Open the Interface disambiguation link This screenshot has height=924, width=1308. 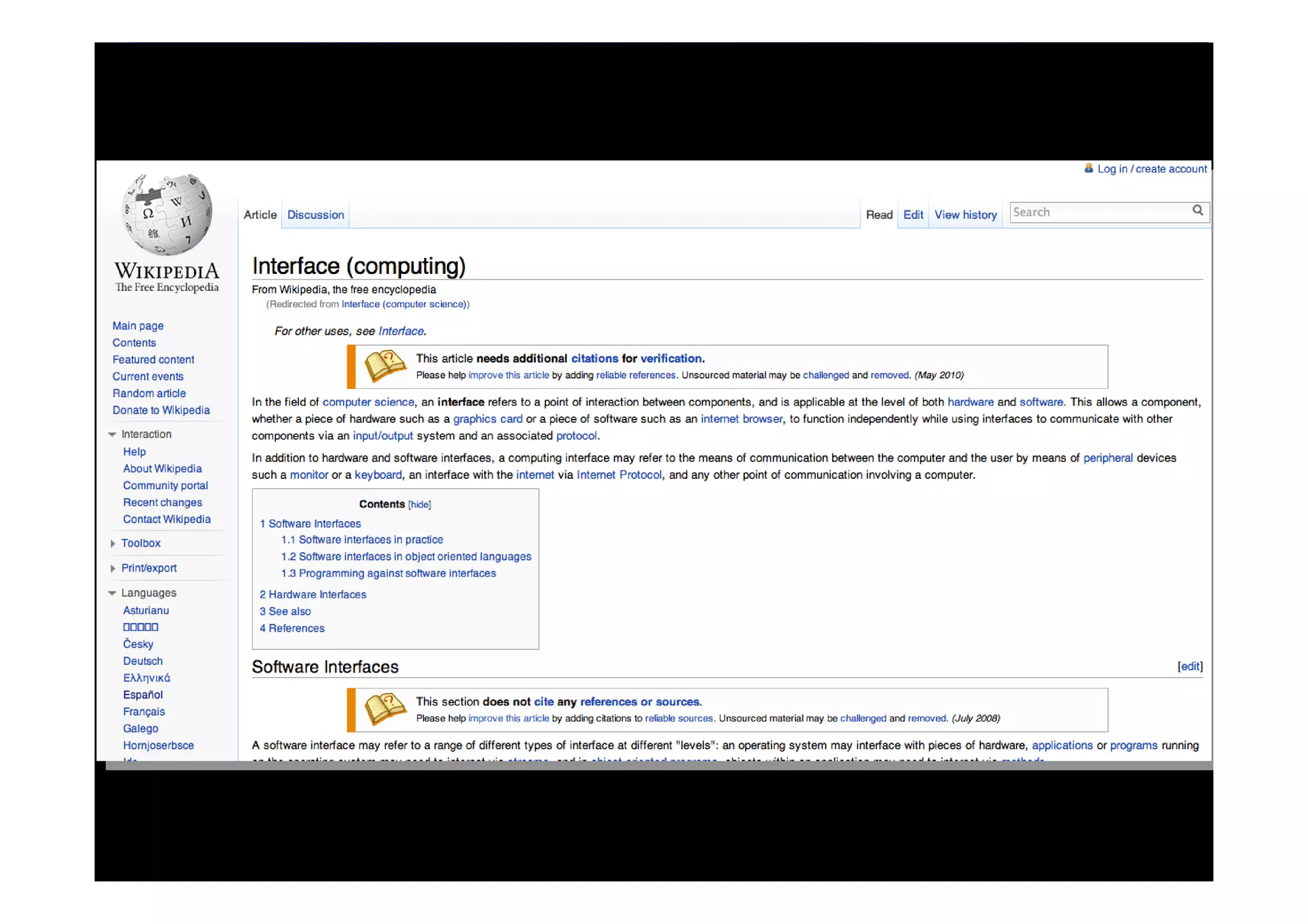400,331
